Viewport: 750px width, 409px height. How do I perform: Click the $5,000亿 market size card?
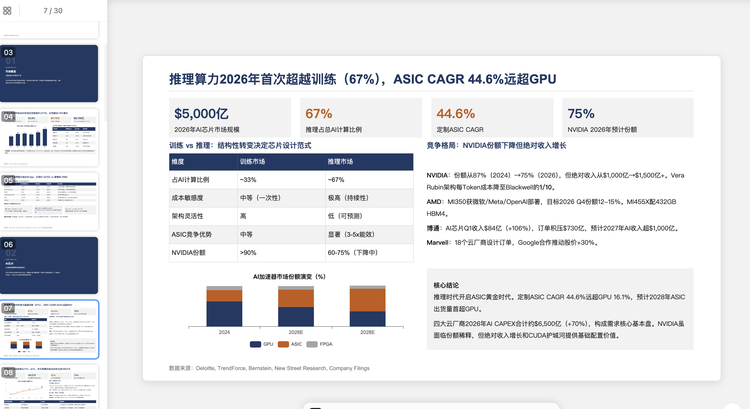click(x=230, y=118)
